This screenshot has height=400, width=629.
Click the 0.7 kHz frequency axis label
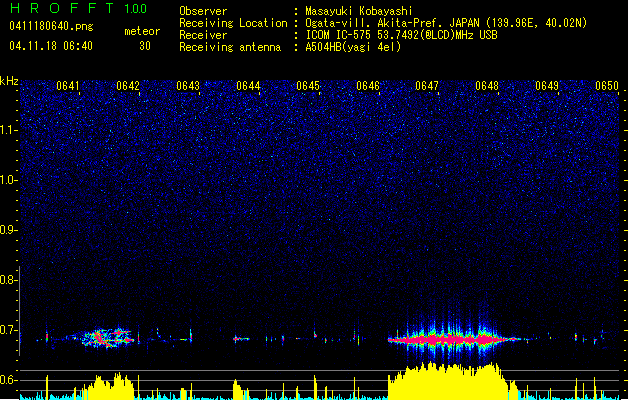click(9, 330)
